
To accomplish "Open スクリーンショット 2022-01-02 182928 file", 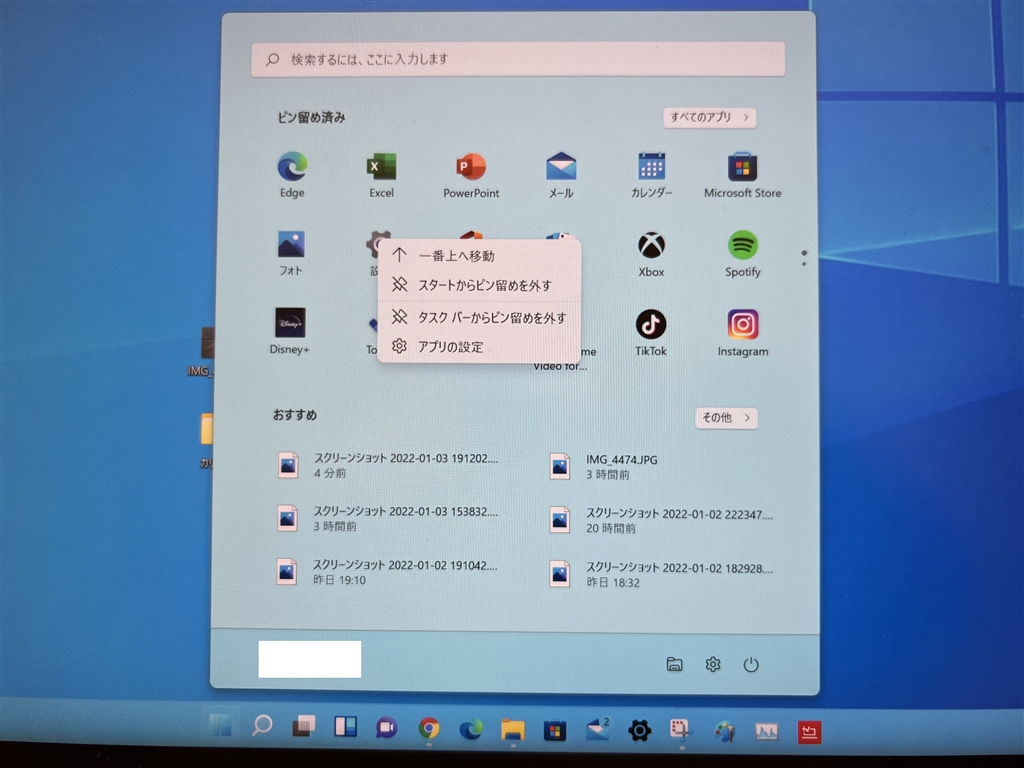I will (661, 575).
